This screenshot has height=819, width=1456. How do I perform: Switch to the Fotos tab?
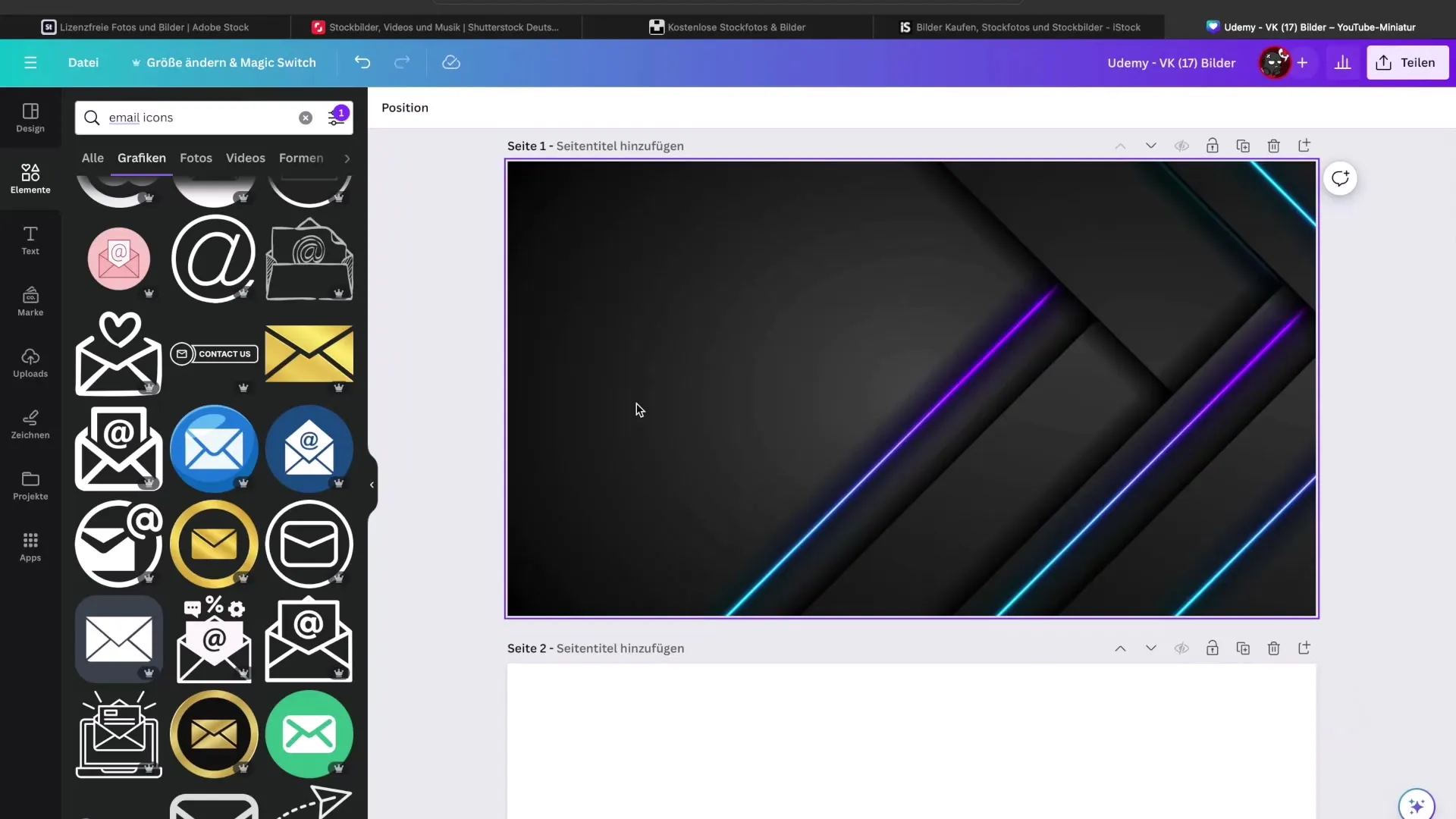click(x=196, y=158)
